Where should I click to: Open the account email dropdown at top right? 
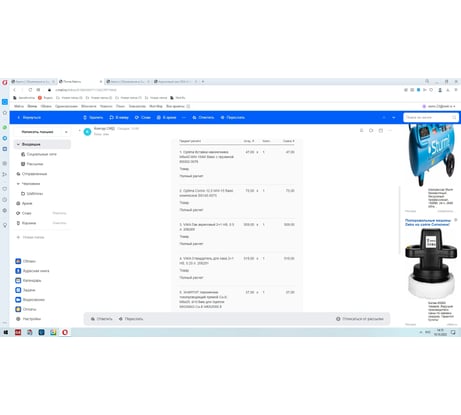tap(439, 106)
